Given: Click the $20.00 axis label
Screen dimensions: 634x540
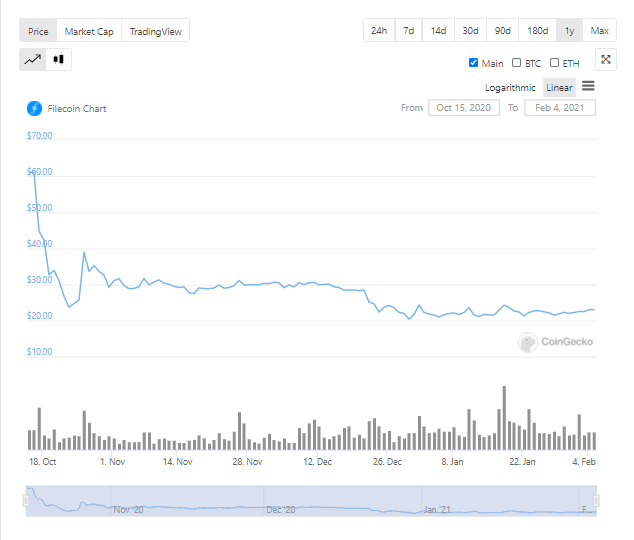Looking at the screenshot, I should click(x=39, y=316).
